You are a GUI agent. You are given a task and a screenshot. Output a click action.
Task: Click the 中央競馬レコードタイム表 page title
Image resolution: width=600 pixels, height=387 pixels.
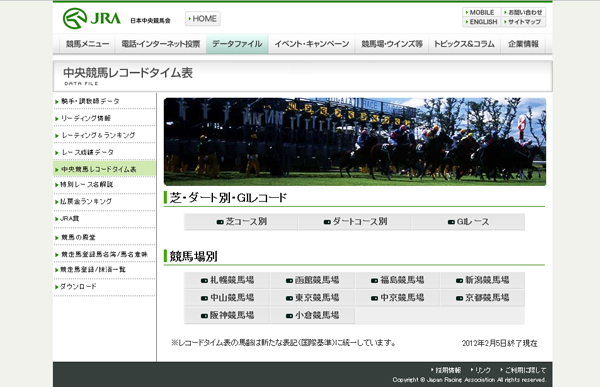tap(128, 73)
